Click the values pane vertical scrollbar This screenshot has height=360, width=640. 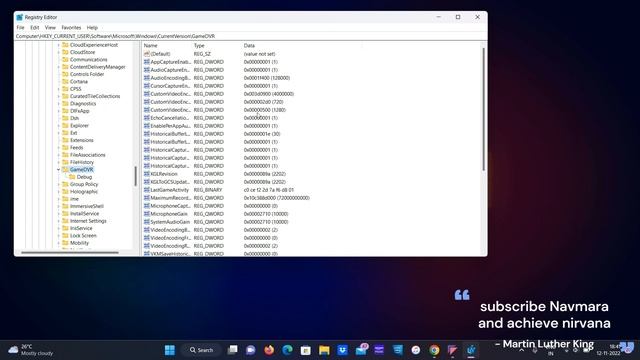point(484,109)
